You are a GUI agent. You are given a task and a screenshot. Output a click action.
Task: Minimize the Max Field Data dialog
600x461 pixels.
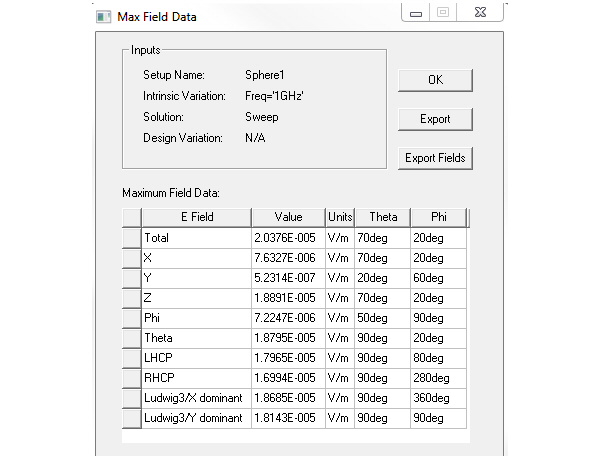point(416,13)
